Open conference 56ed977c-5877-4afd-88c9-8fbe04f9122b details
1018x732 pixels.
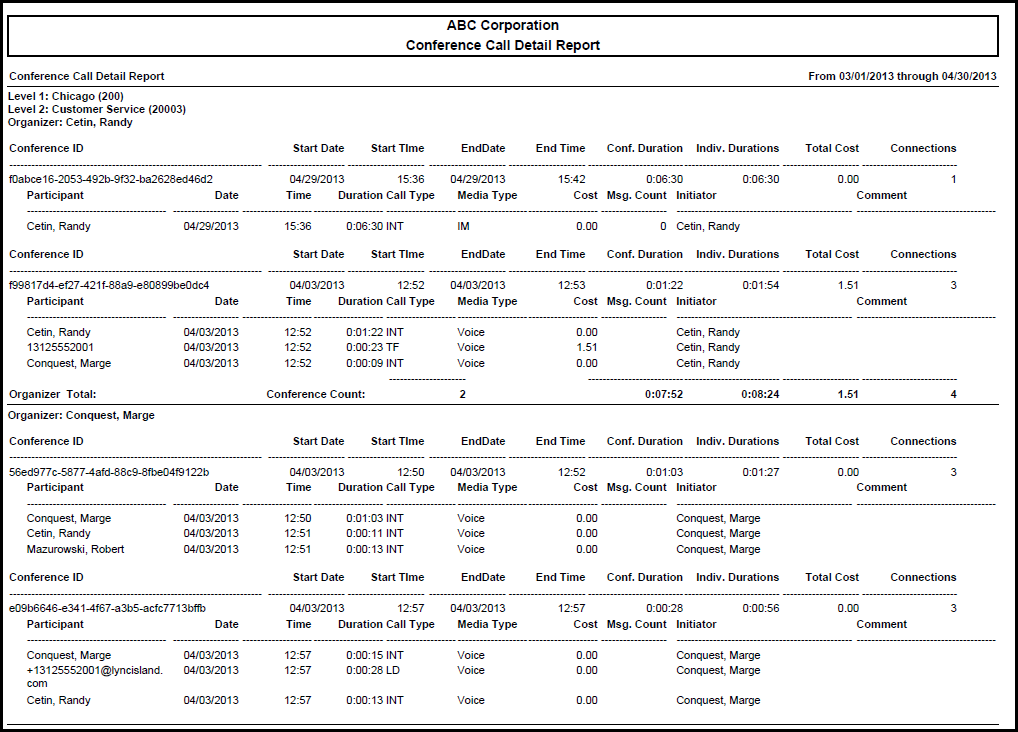128,471
